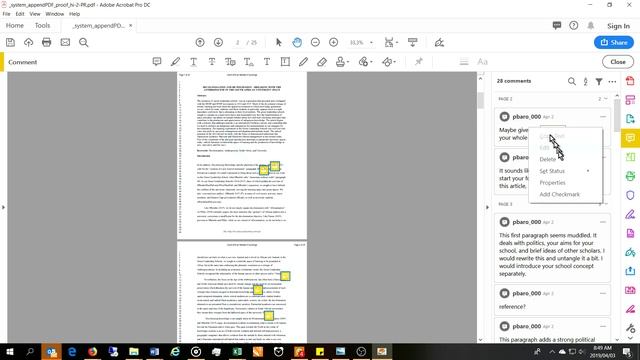Open the sign document pen tool

439,42
